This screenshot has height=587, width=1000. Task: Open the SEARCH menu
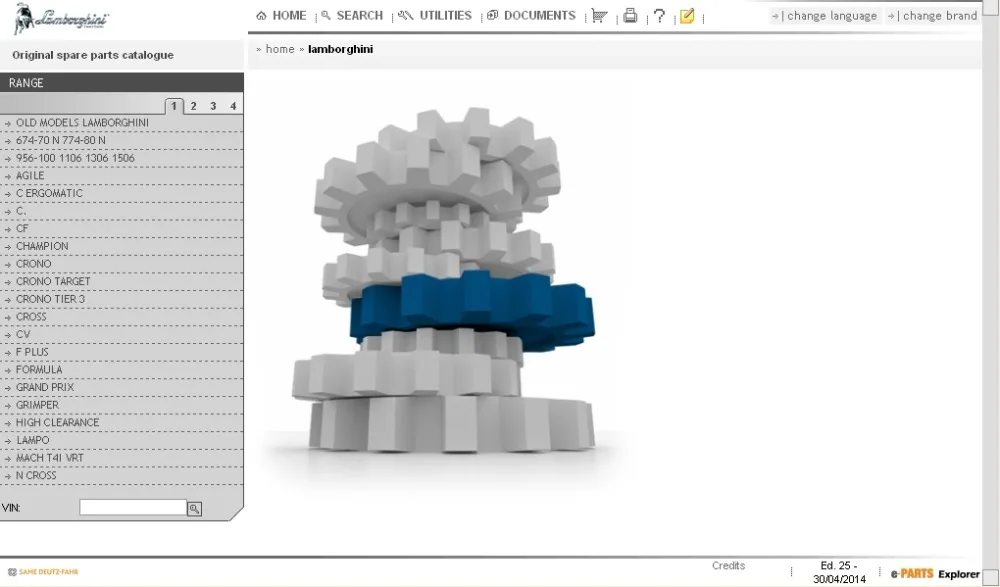coord(352,15)
